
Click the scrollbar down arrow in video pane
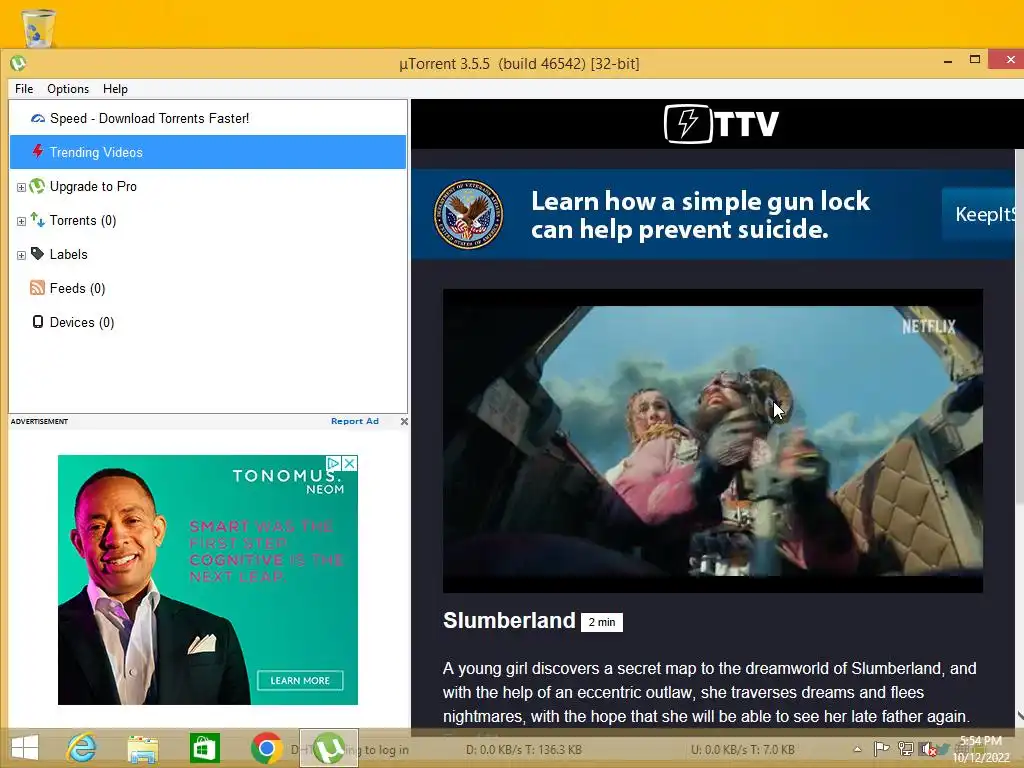coord(1019,716)
